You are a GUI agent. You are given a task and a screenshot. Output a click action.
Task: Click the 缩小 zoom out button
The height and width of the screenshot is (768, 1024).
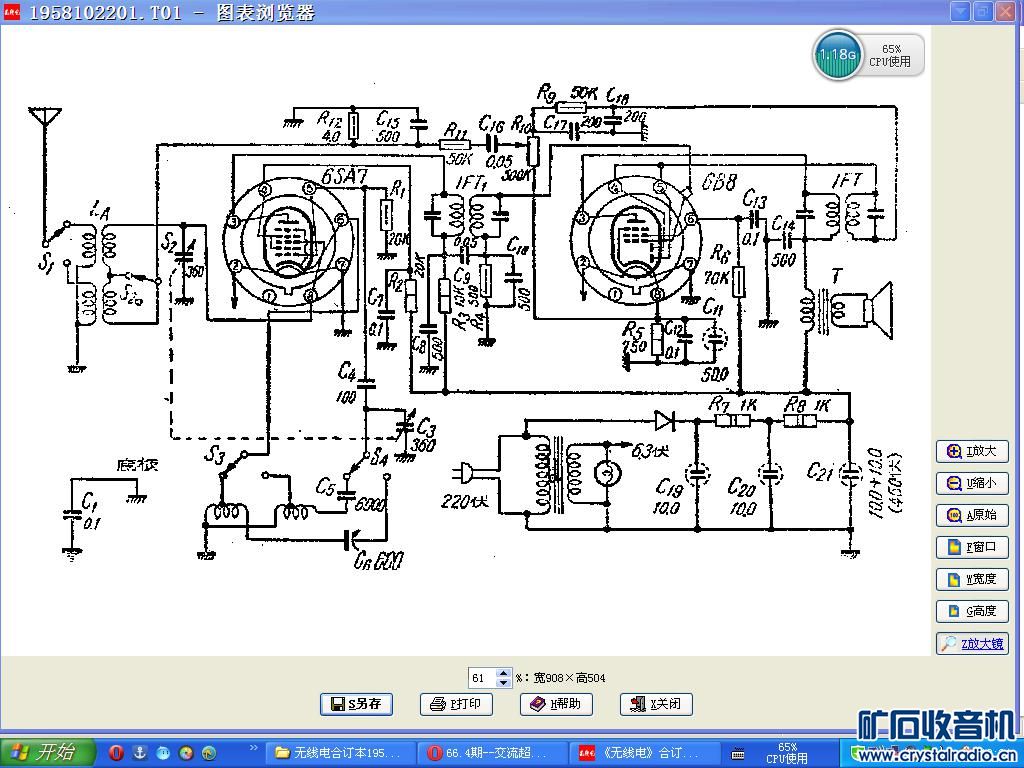[971, 484]
